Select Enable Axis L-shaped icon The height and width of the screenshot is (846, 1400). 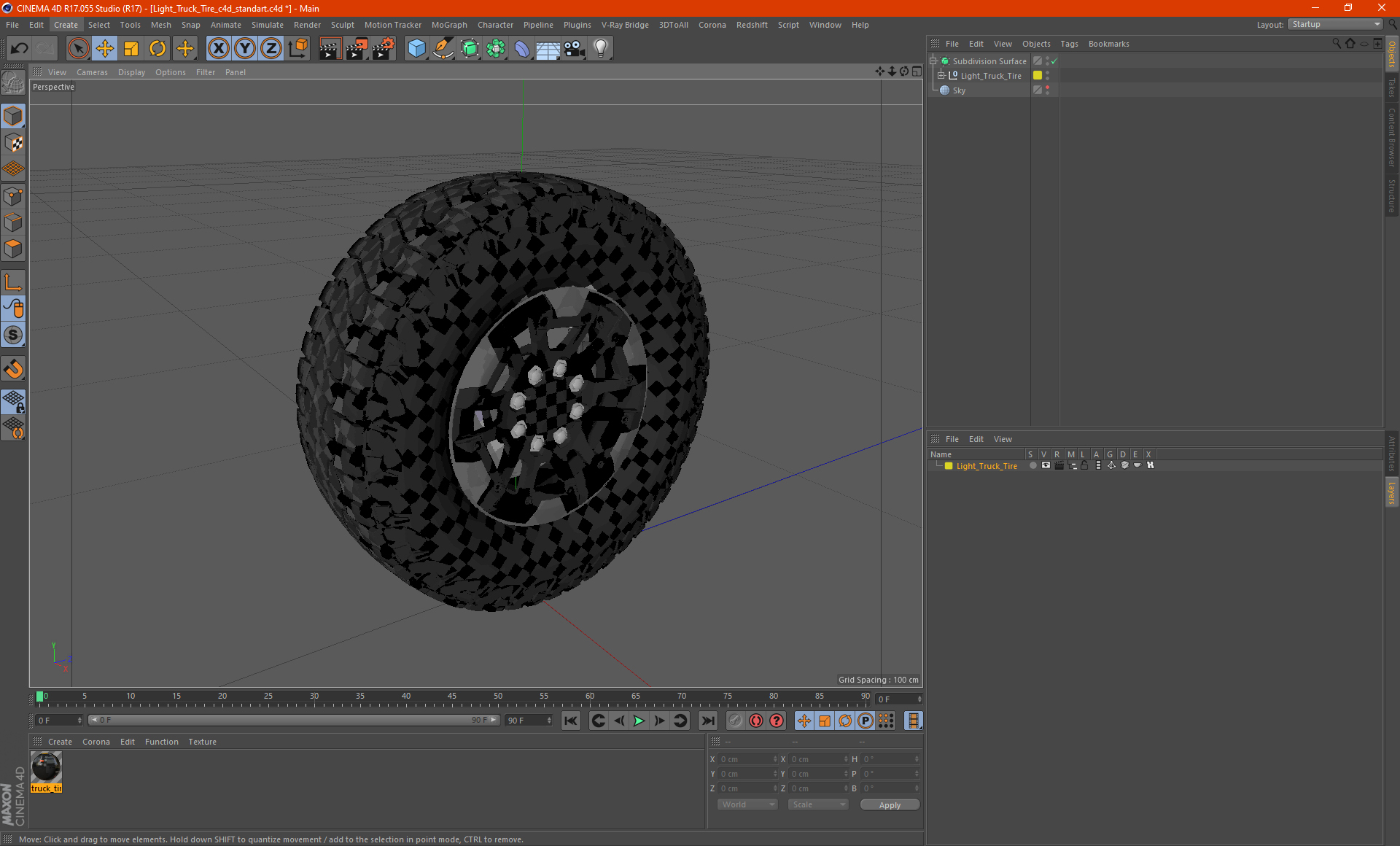tap(14, 282)
